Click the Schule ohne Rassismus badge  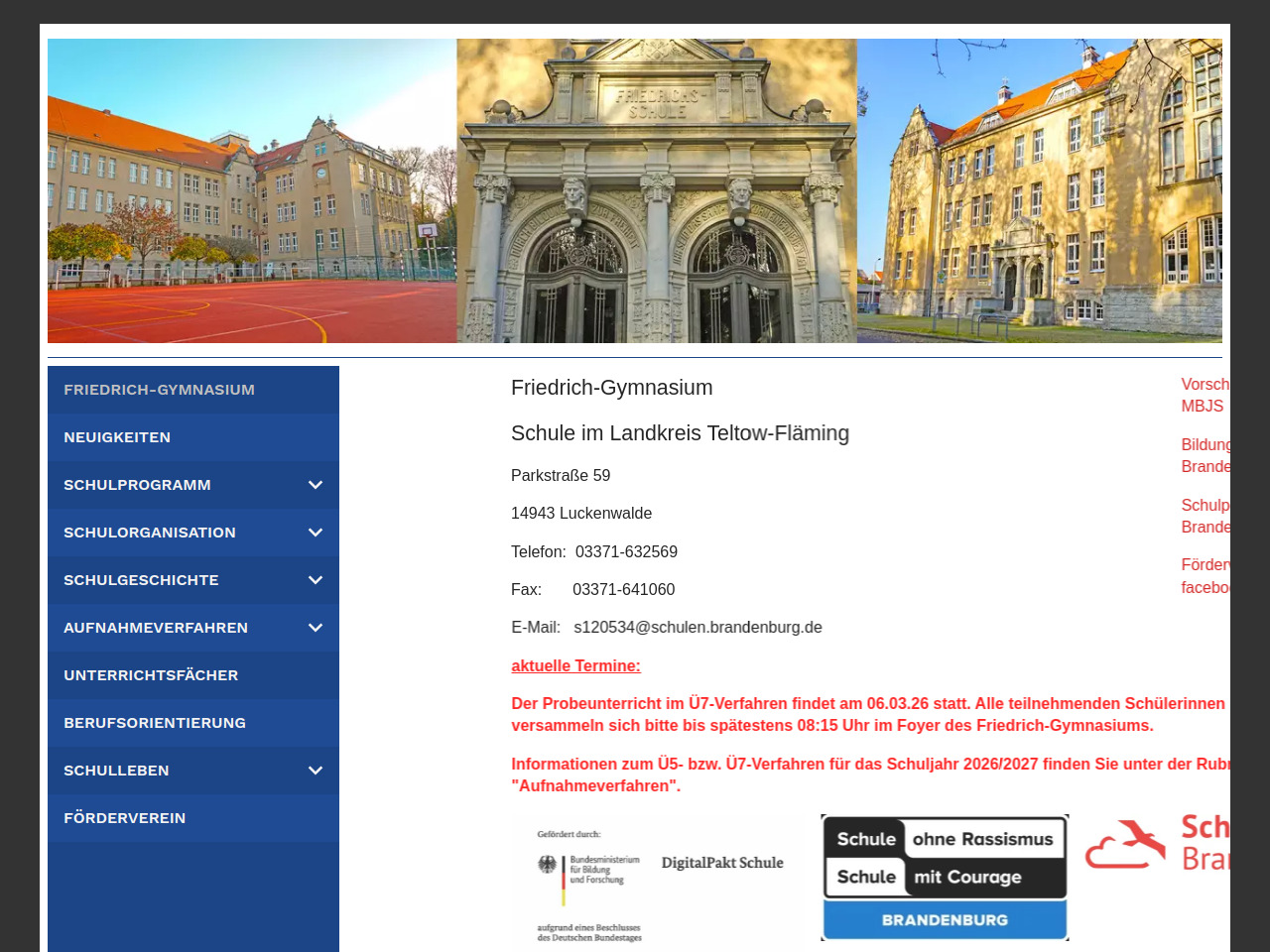(x=944, y=878)
